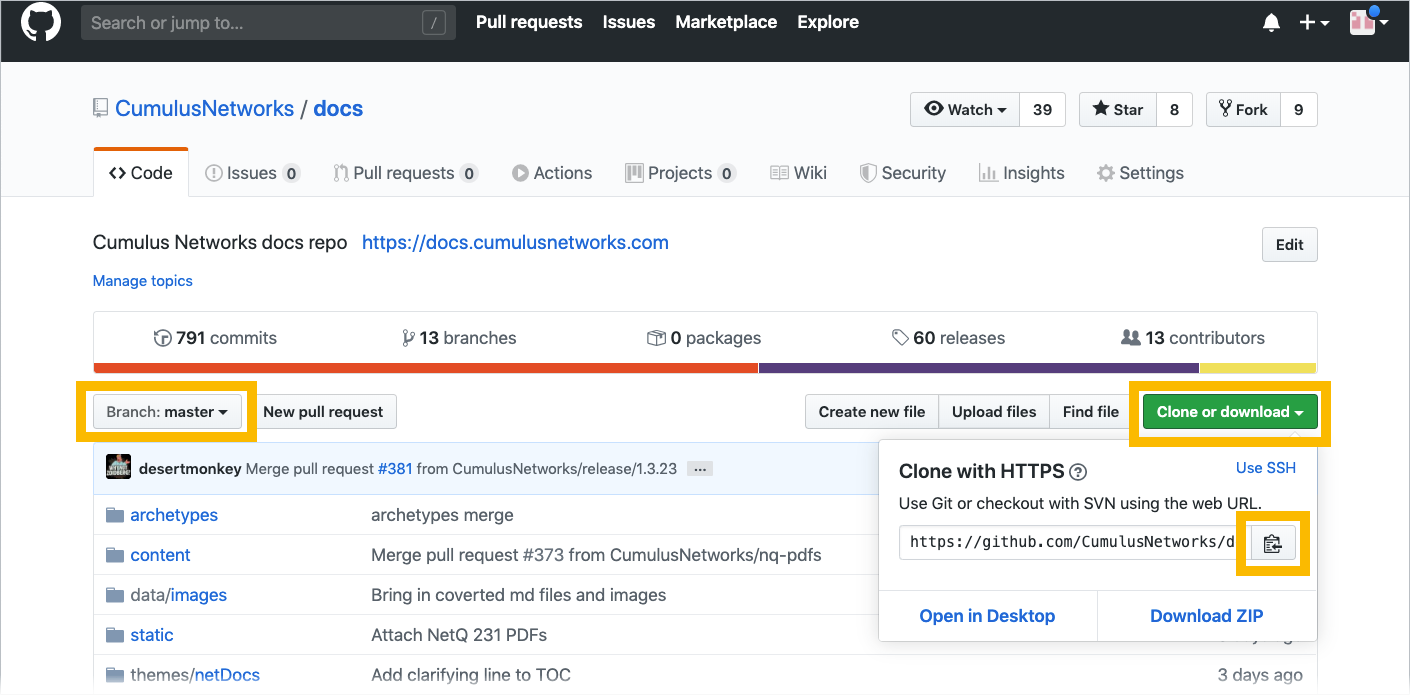This screenshot has width=1410, height=695.
Task: Expand commit message ellipsis button
Action: 700,468
